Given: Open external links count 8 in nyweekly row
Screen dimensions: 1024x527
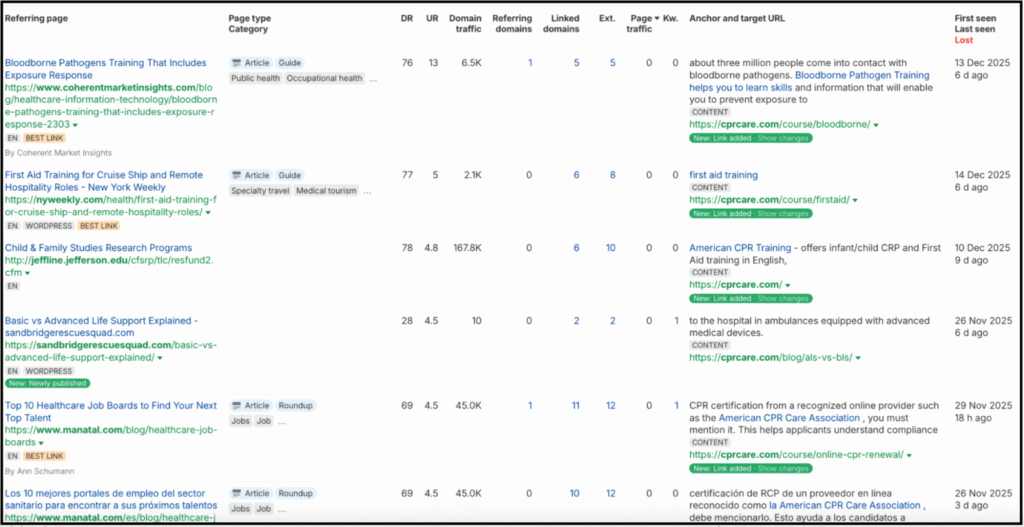Looking at the screenshot, I should [612, 175].
